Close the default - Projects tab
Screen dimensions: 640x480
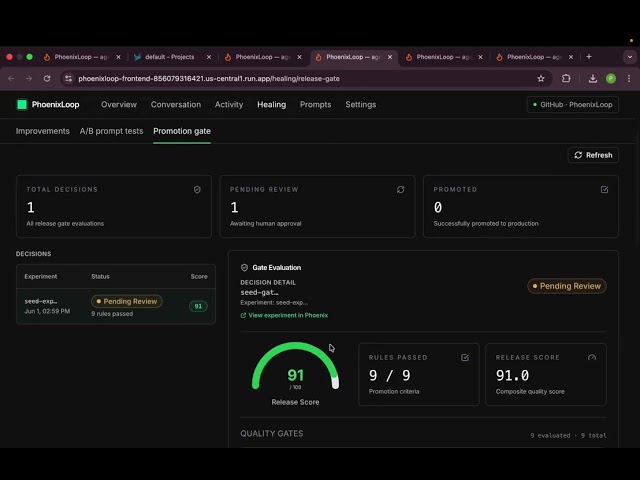pyautogui.click(x=209, y=57)
